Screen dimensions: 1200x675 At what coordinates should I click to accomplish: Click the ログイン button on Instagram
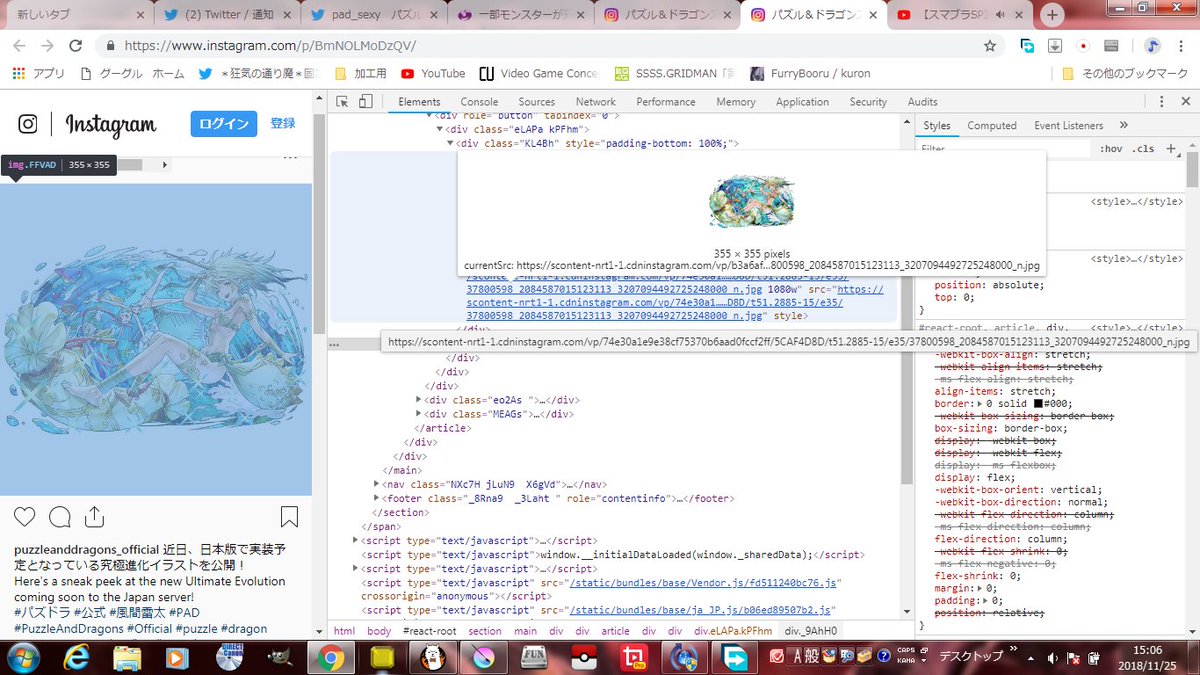[224, 123]
